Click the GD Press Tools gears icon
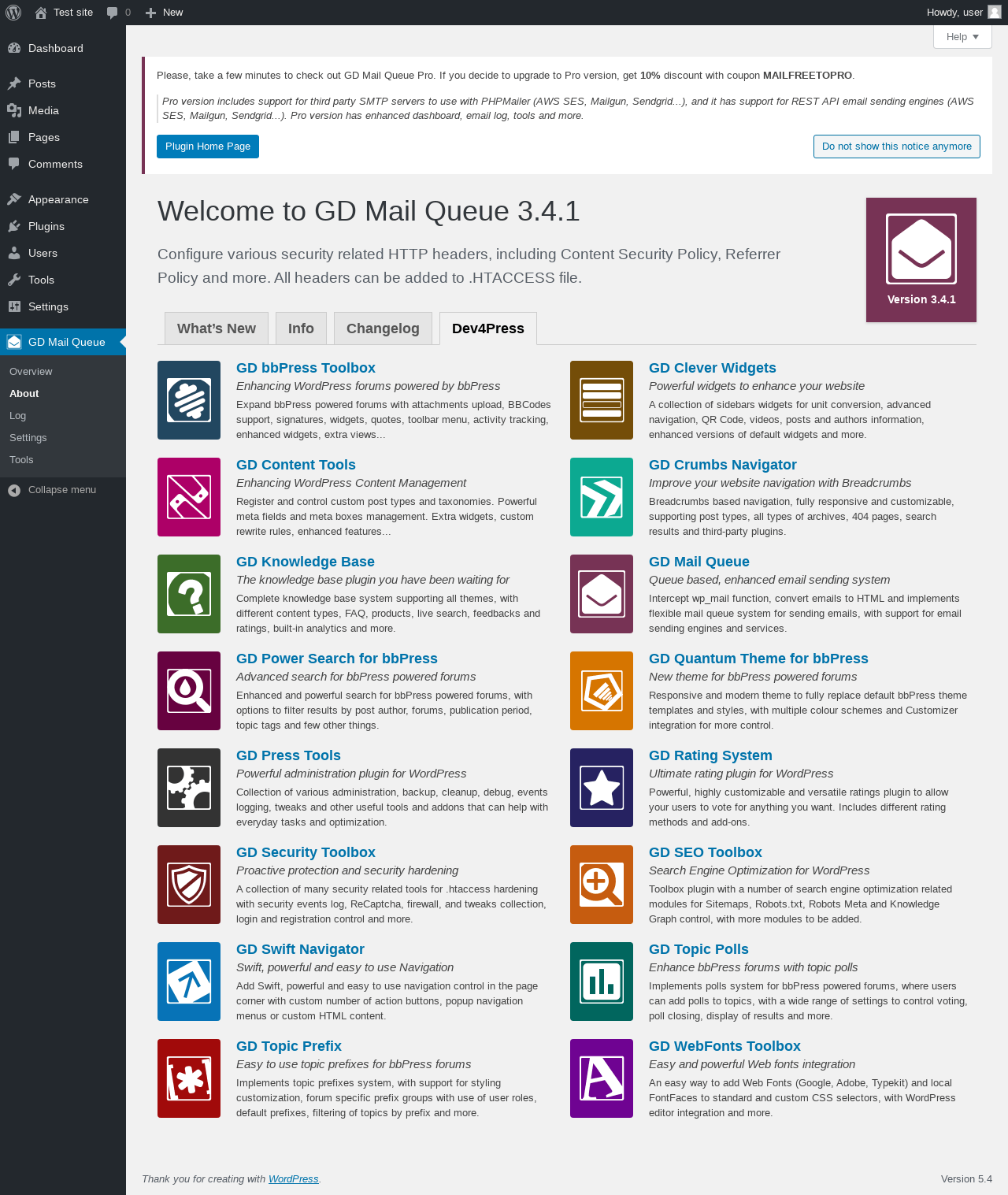The height and width of the screenshot is (1195, 1008). [x=189, y=788]
